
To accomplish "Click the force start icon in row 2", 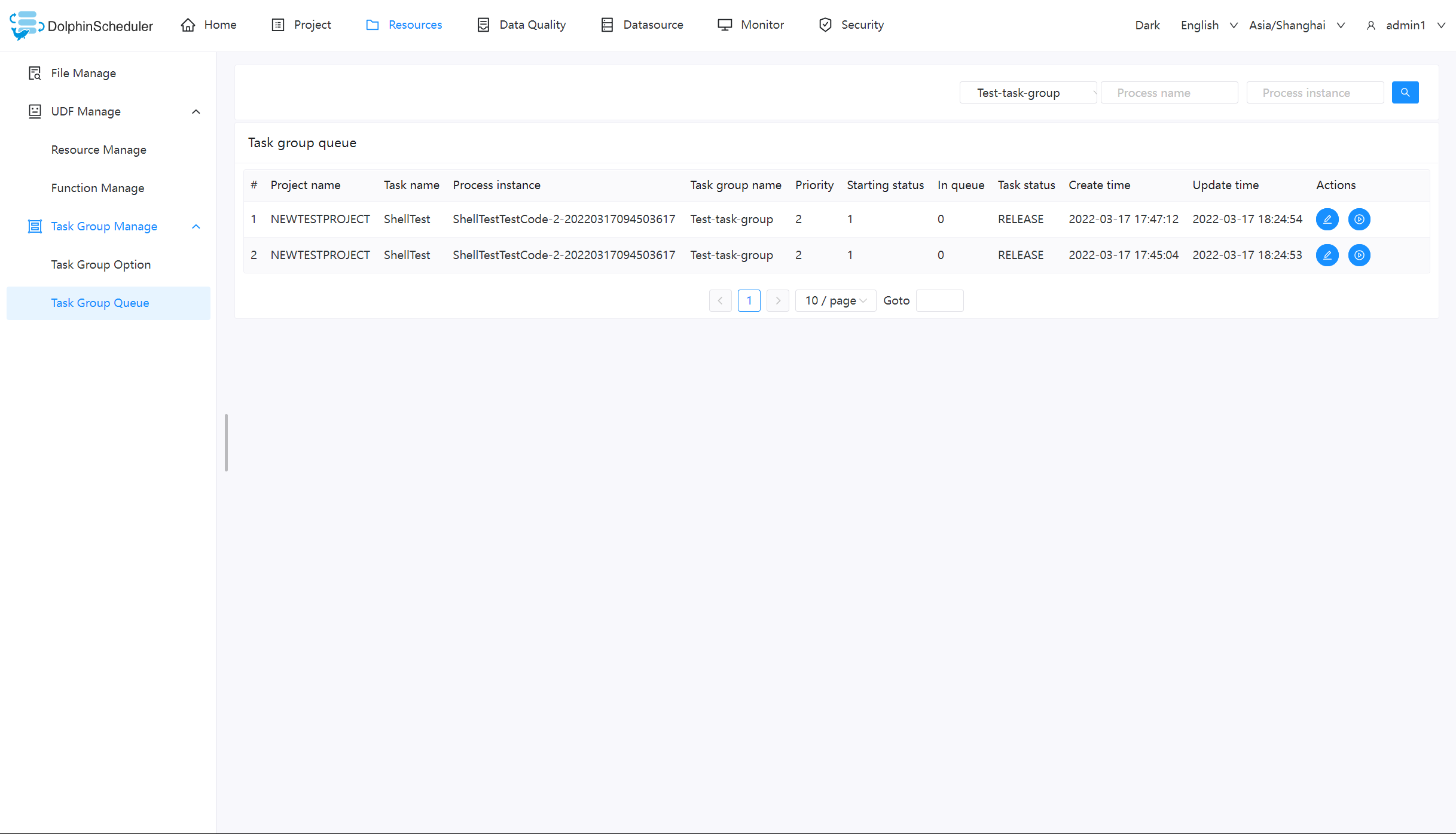I will tap(1359, 255).
